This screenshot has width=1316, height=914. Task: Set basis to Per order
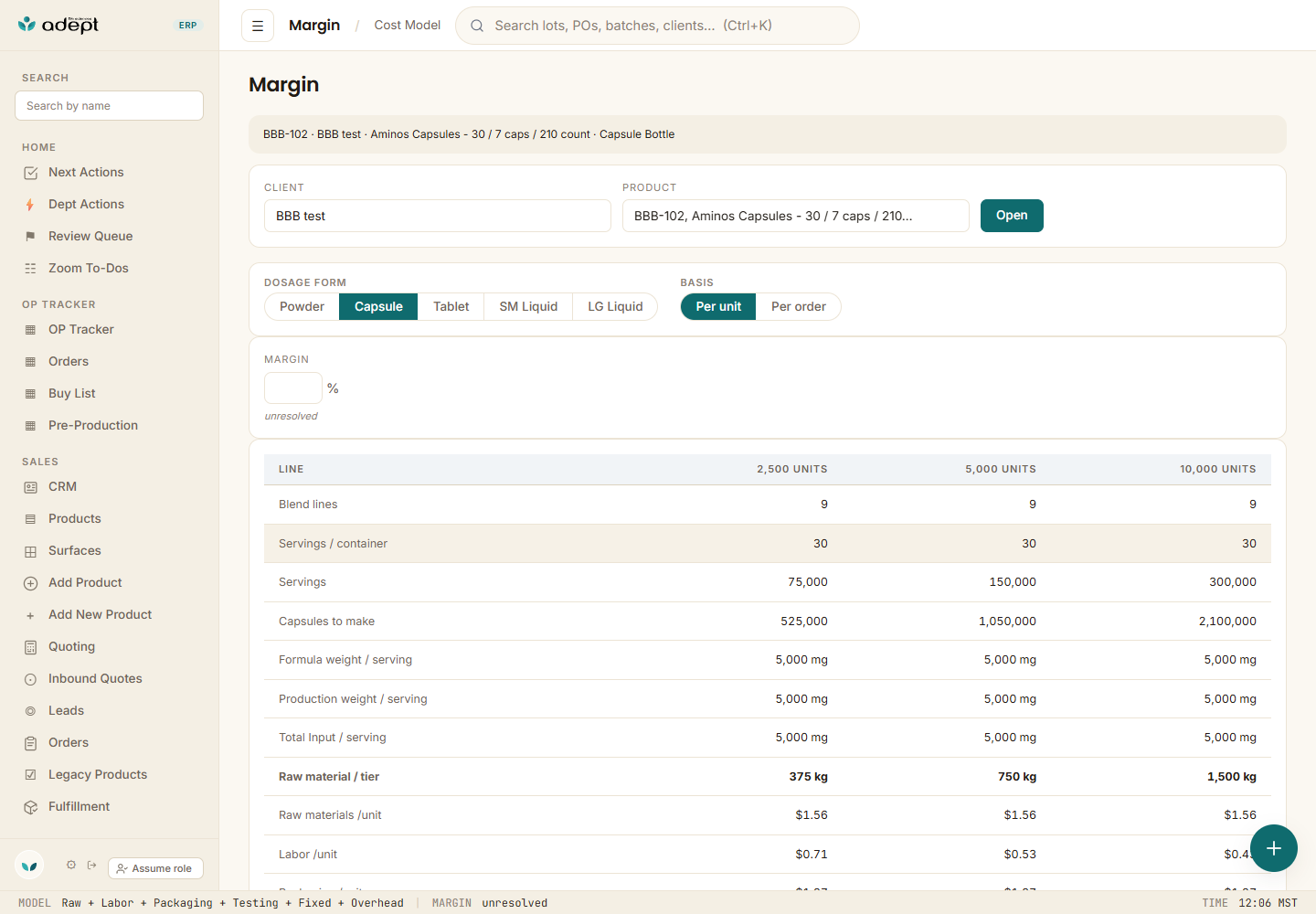[798, 307]
